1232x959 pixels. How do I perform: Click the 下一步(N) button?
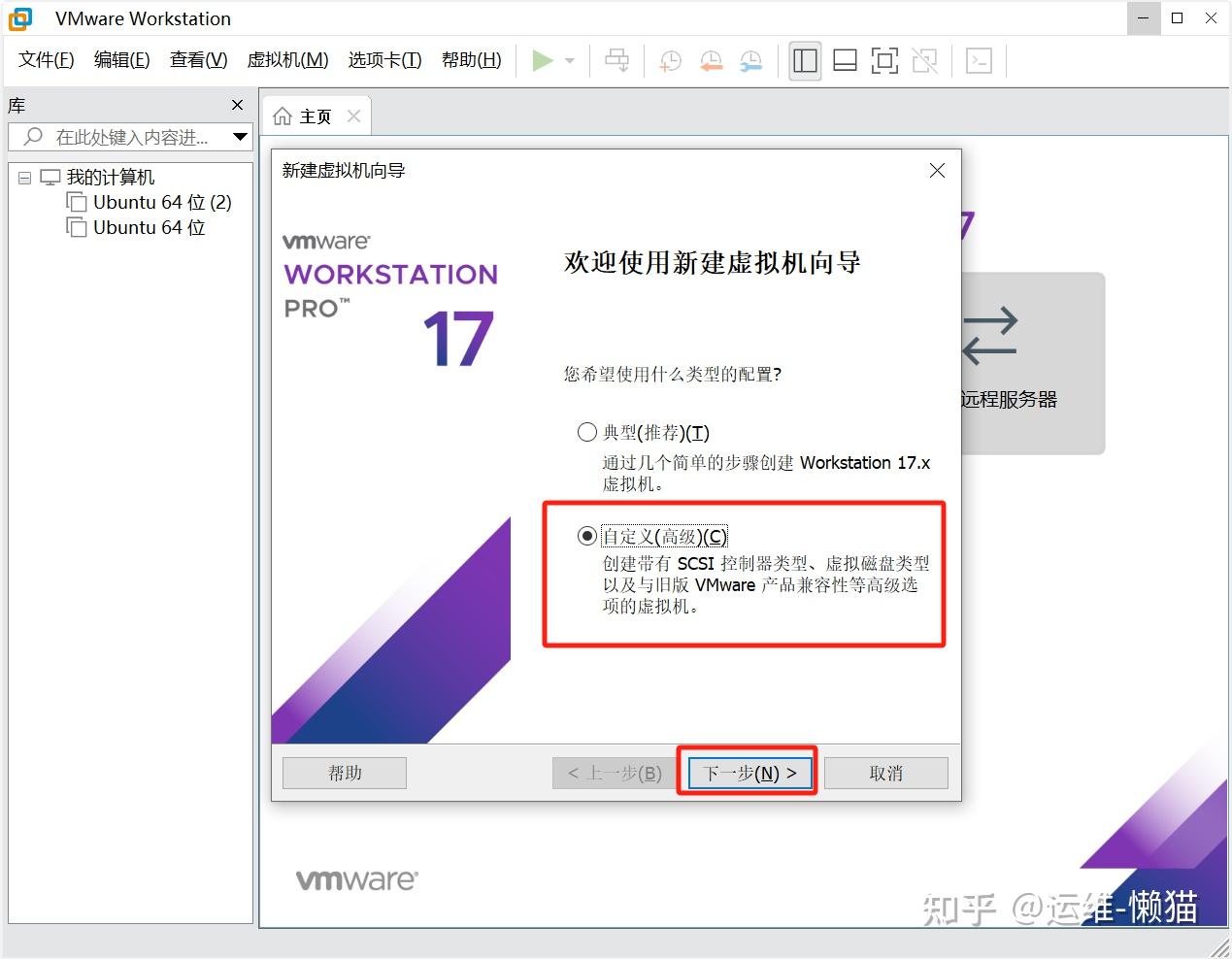(748, 772)
